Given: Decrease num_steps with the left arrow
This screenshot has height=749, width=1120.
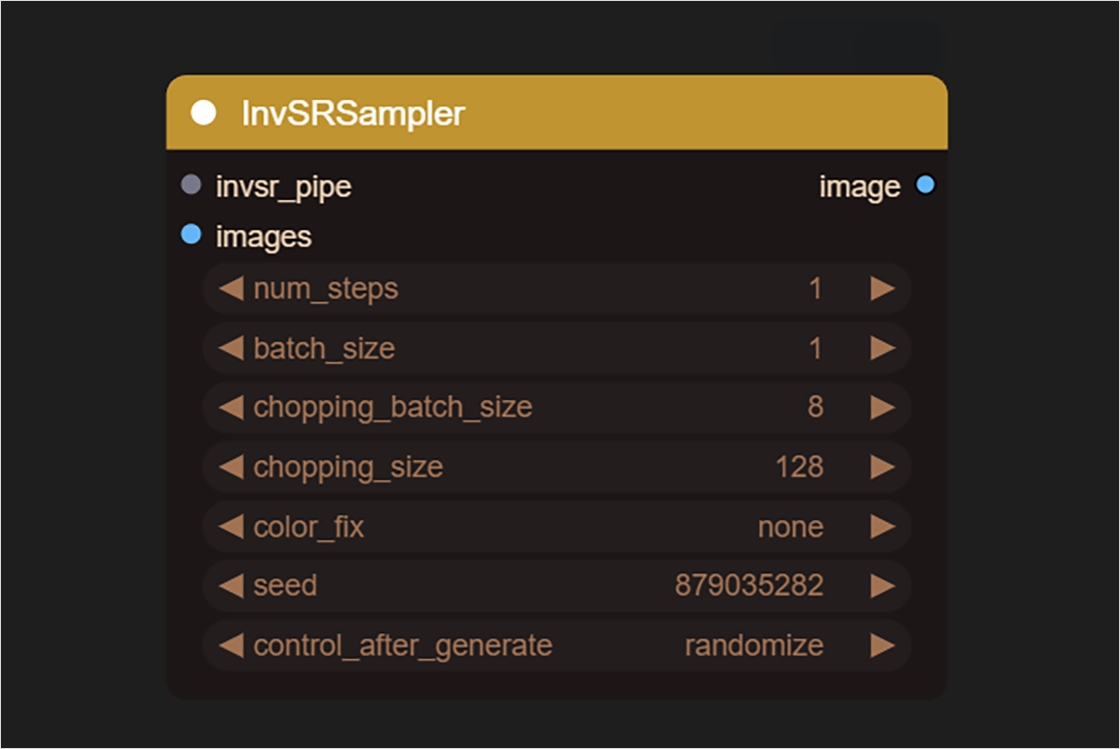Looking at the screenshot, I should coord(231,289).
